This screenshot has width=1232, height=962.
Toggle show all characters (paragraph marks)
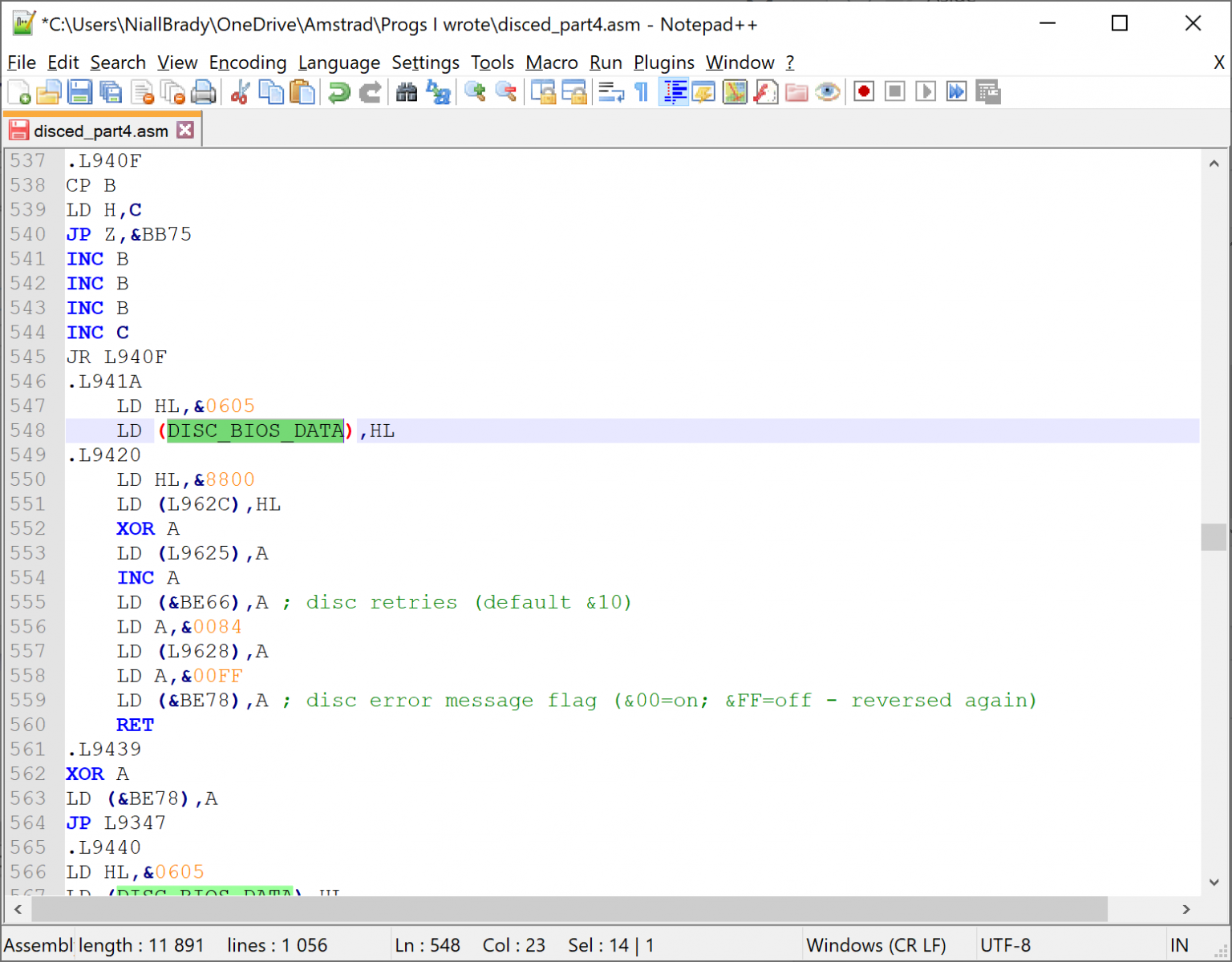click(x=641, y=91)
